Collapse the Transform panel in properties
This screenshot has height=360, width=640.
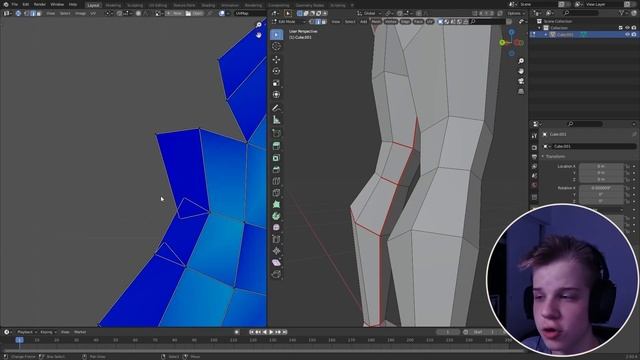pyautogui.click(x=543, y=156)
